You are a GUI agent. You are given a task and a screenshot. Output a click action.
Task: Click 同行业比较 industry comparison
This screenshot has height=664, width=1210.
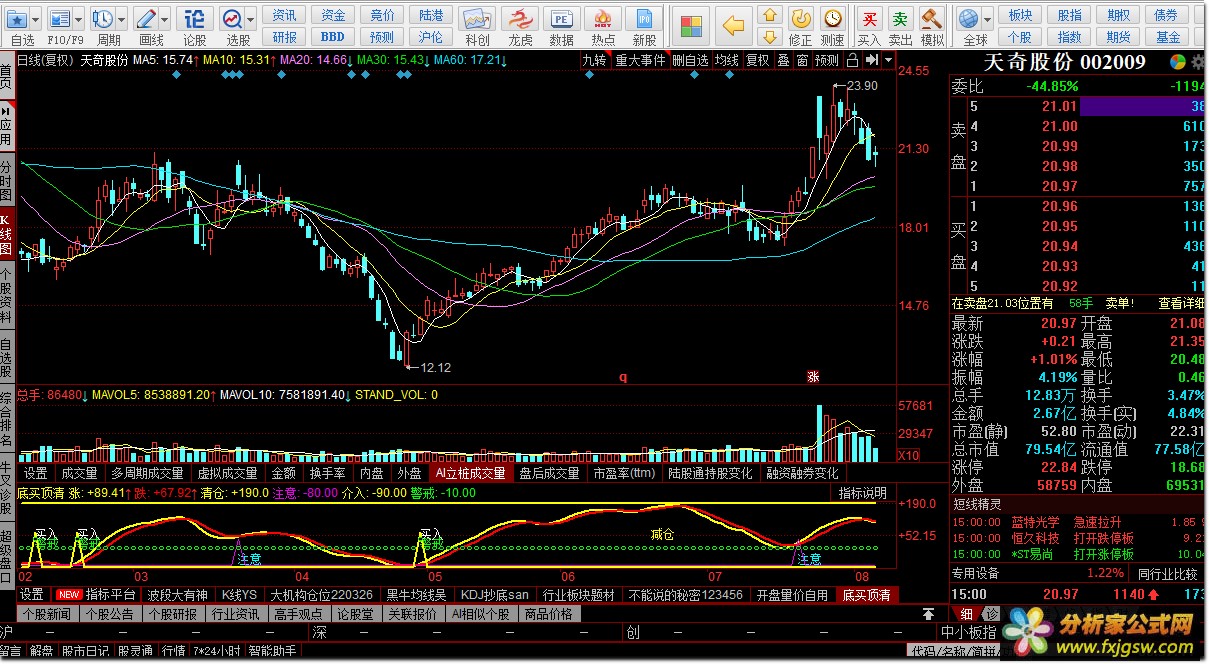(x=1168, y=574)
